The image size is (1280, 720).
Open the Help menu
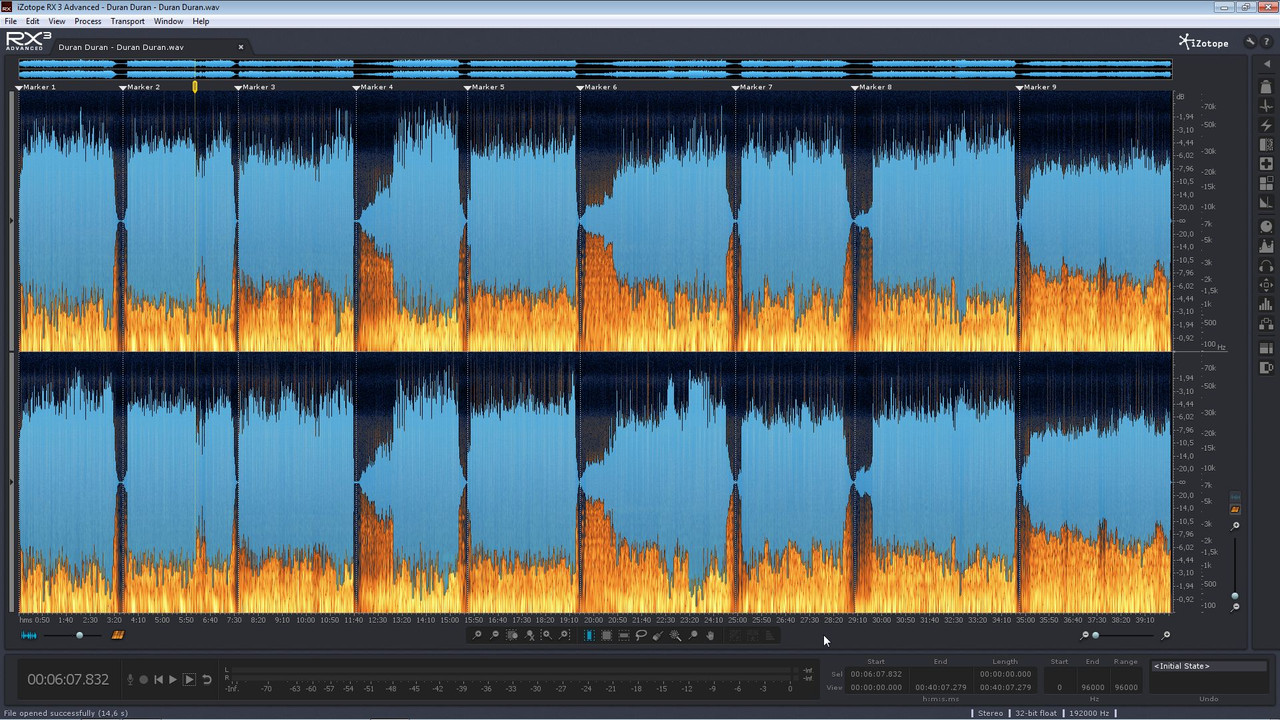click(201, 21)
